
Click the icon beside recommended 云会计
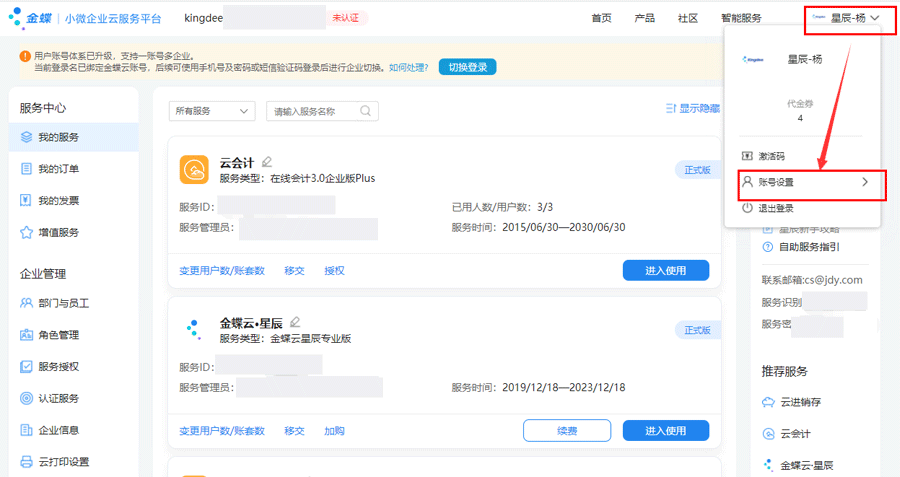tap(768, 434)
